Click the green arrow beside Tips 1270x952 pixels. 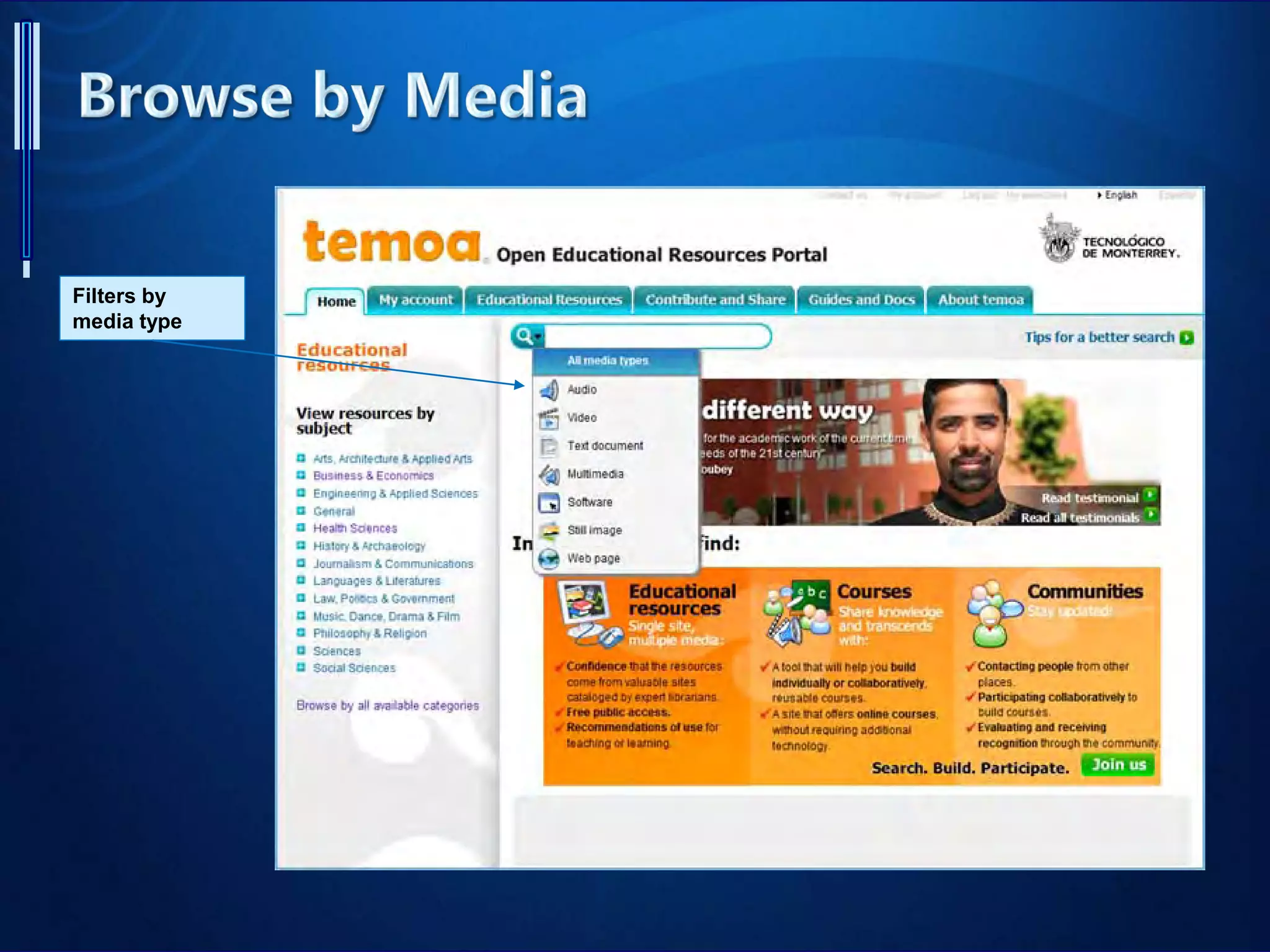click(1187, 338)
